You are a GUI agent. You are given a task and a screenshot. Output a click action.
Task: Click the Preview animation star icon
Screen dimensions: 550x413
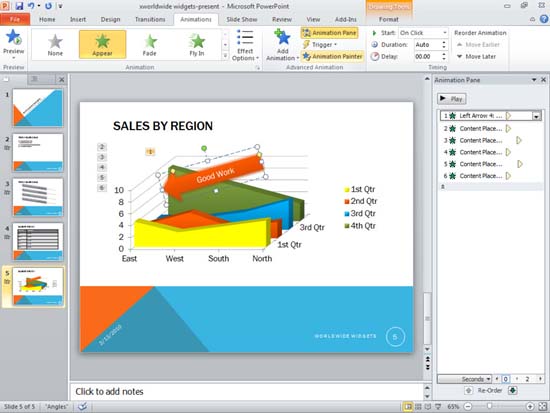(x=14, y=37)
